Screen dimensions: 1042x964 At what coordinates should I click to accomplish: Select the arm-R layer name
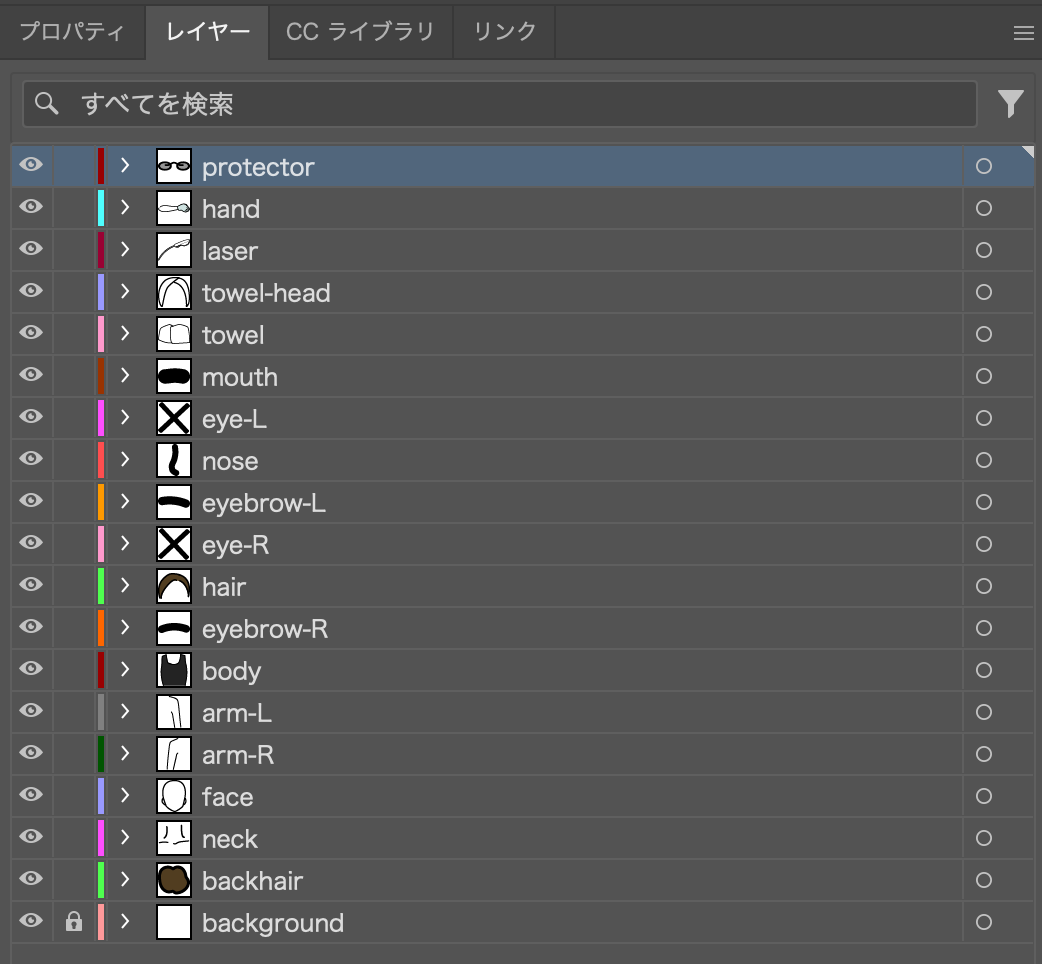238,755
